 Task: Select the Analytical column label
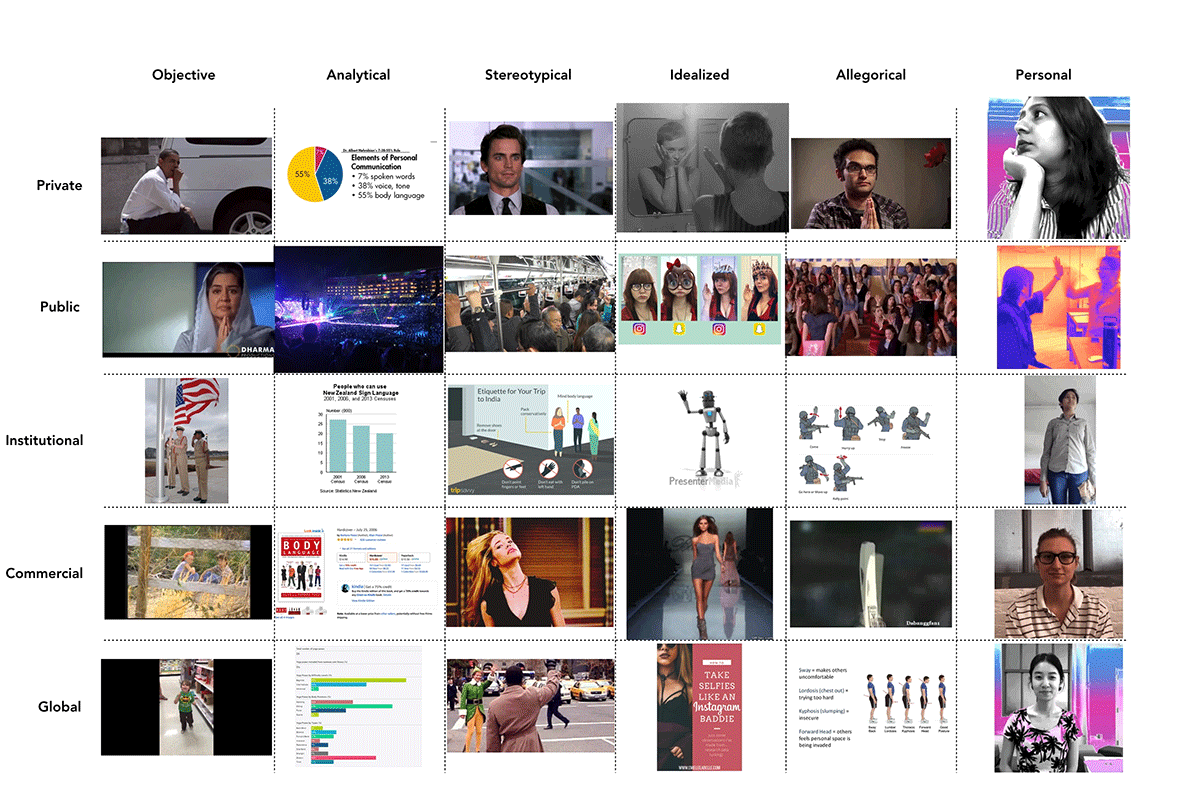tap(358, 75)
